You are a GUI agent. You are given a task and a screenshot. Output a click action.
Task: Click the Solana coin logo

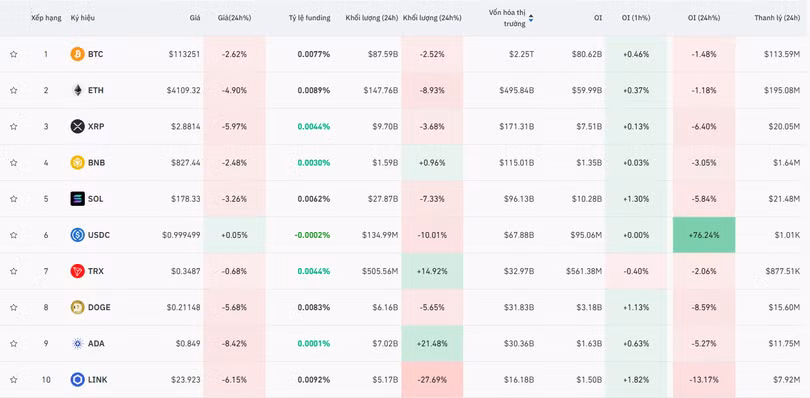click(x=77, y=198)
